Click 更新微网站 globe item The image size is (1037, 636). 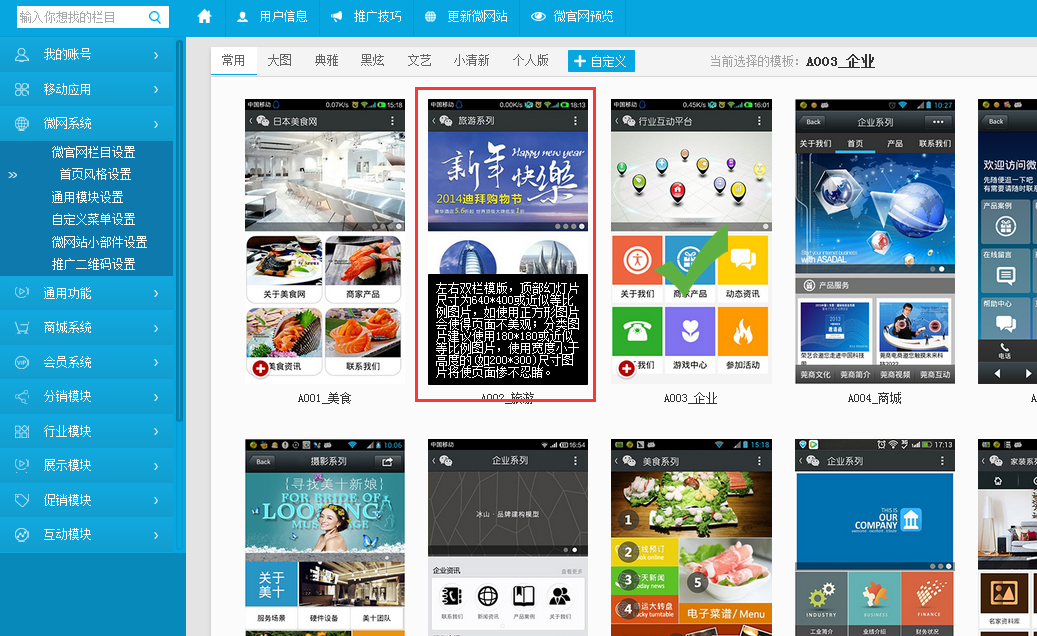click(465, 17)
